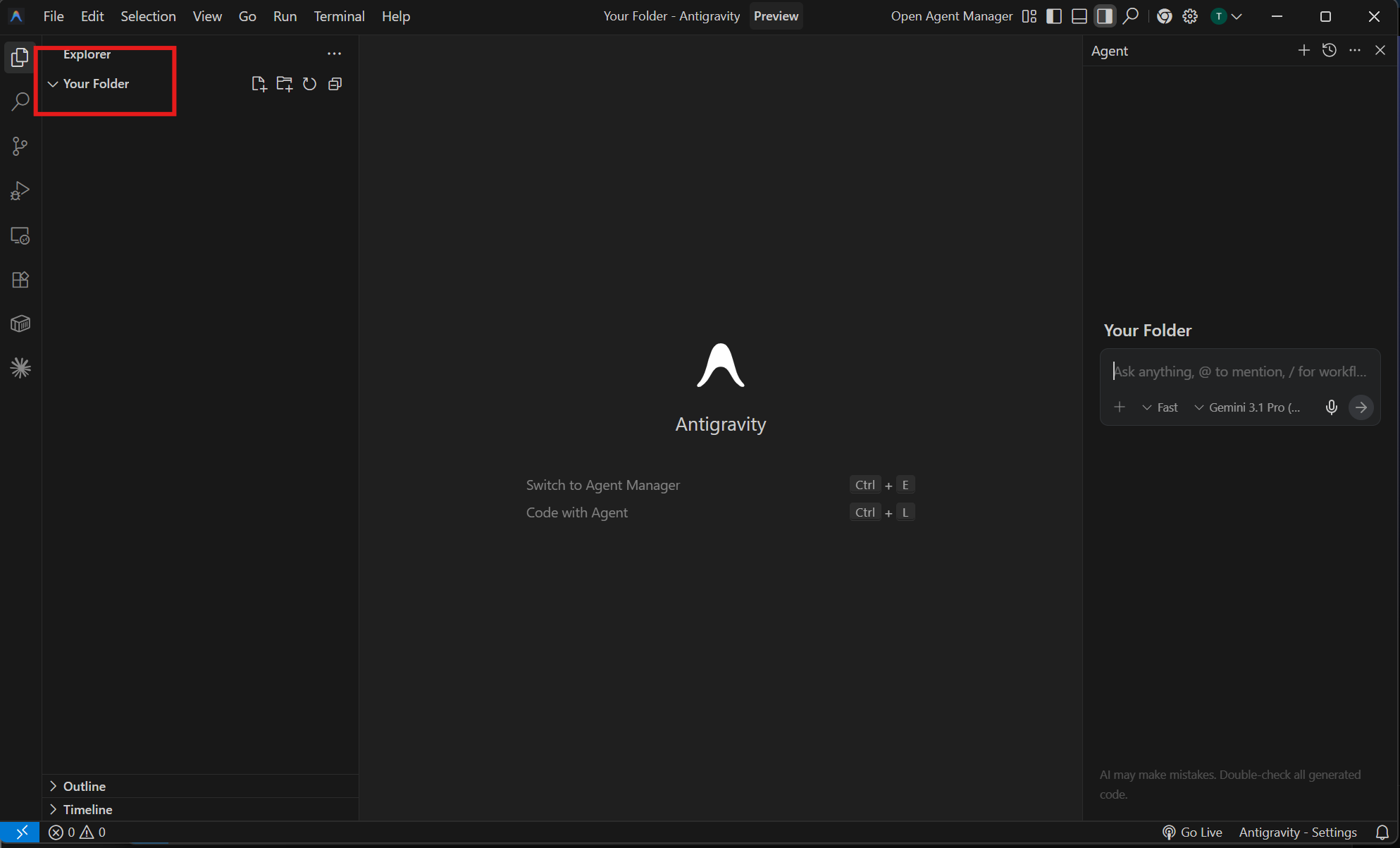1400x848 pixels.
Task: Open the Terminal menu
Action: coord(339,16)
